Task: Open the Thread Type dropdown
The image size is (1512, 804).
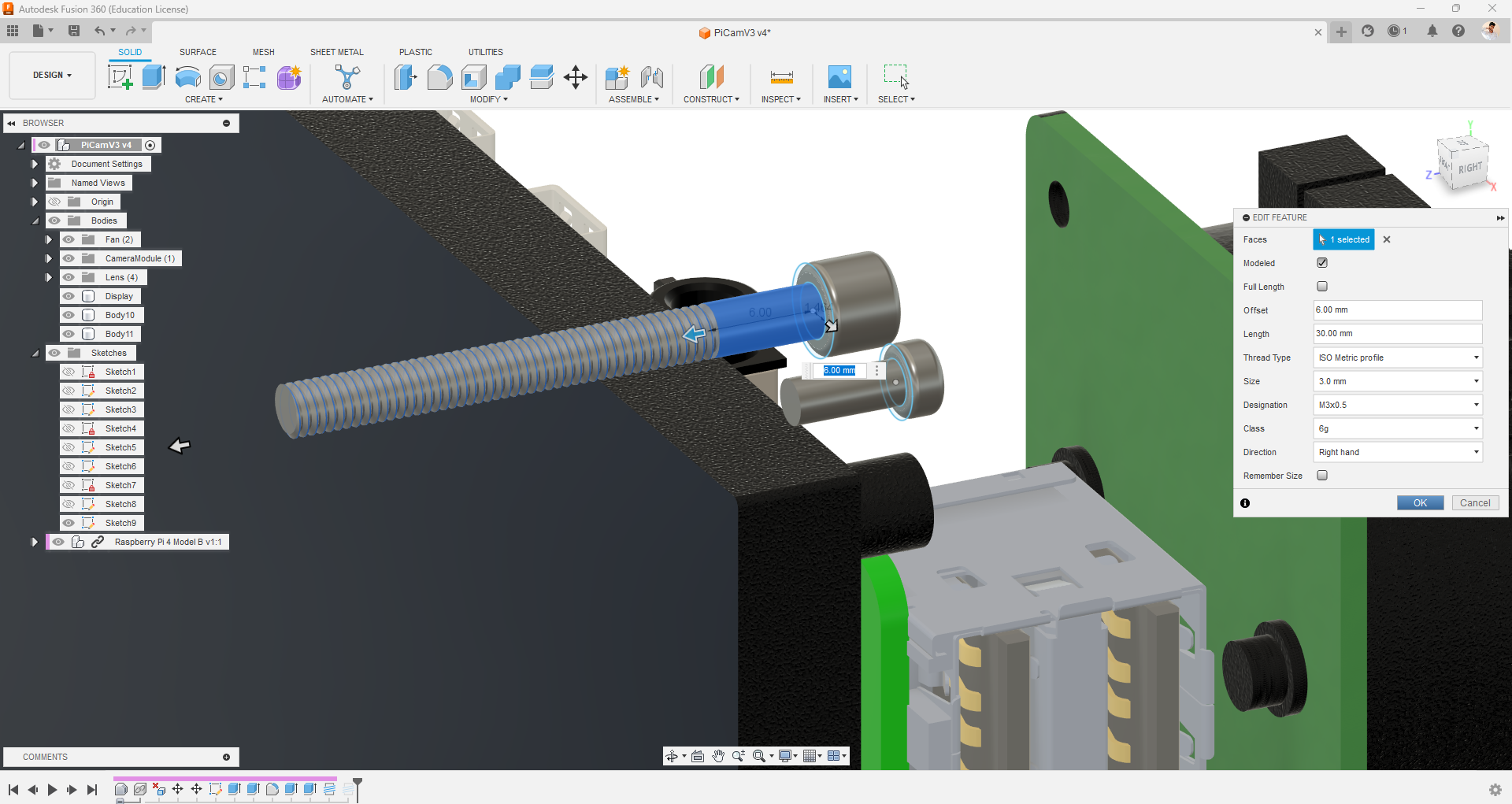Action: click(1398, 358)
